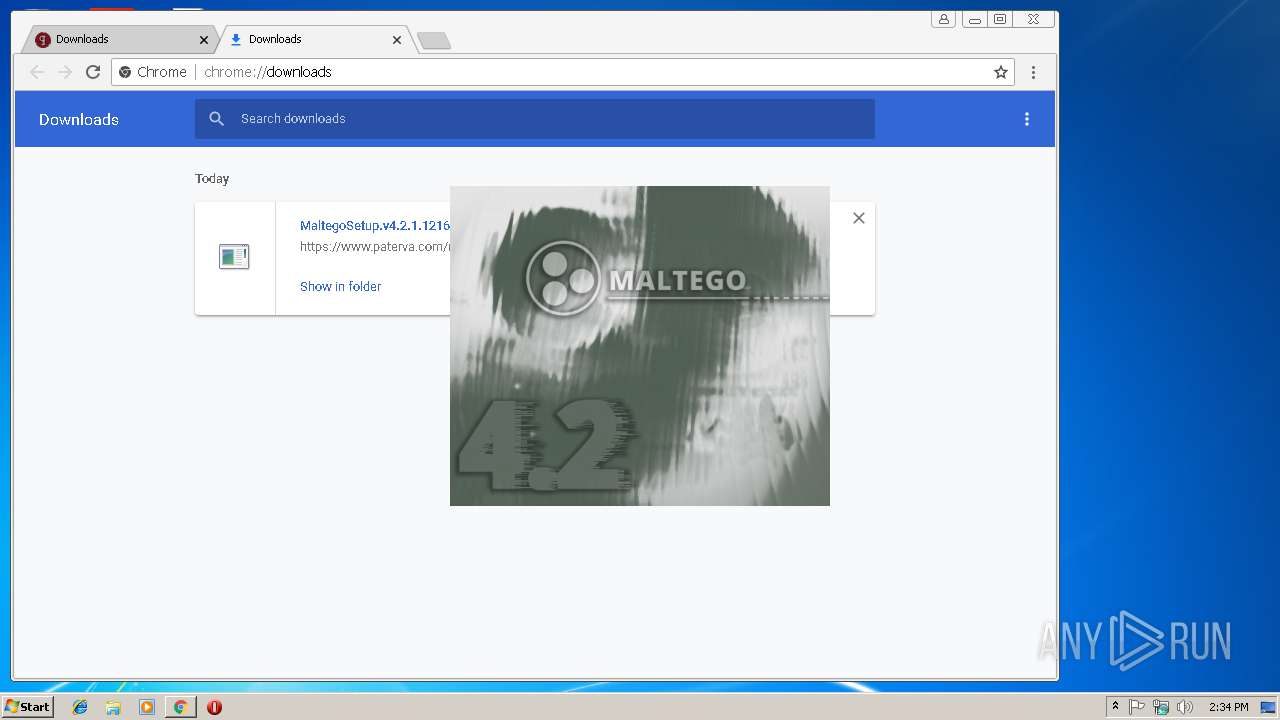Screen dimensions: 1280x720
Task: Restore down the Chrome window
Action: (x=999, y=19)
